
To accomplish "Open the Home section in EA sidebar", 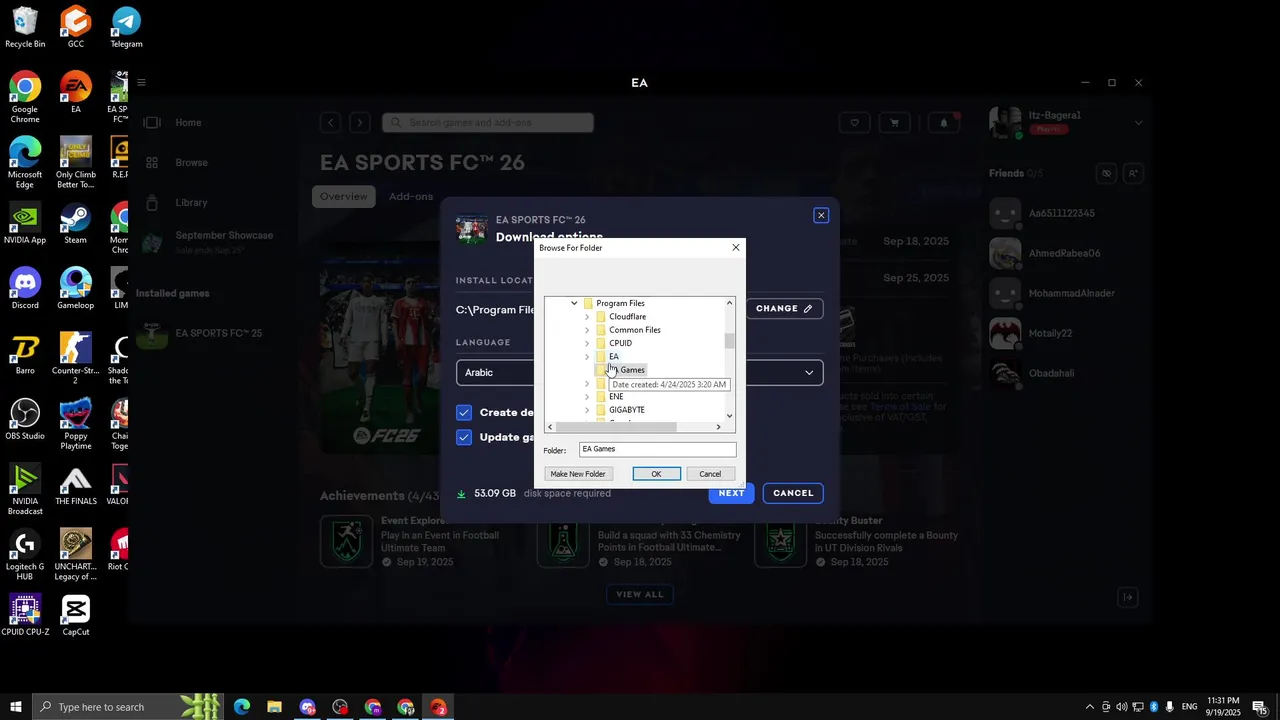I will 188,123.
